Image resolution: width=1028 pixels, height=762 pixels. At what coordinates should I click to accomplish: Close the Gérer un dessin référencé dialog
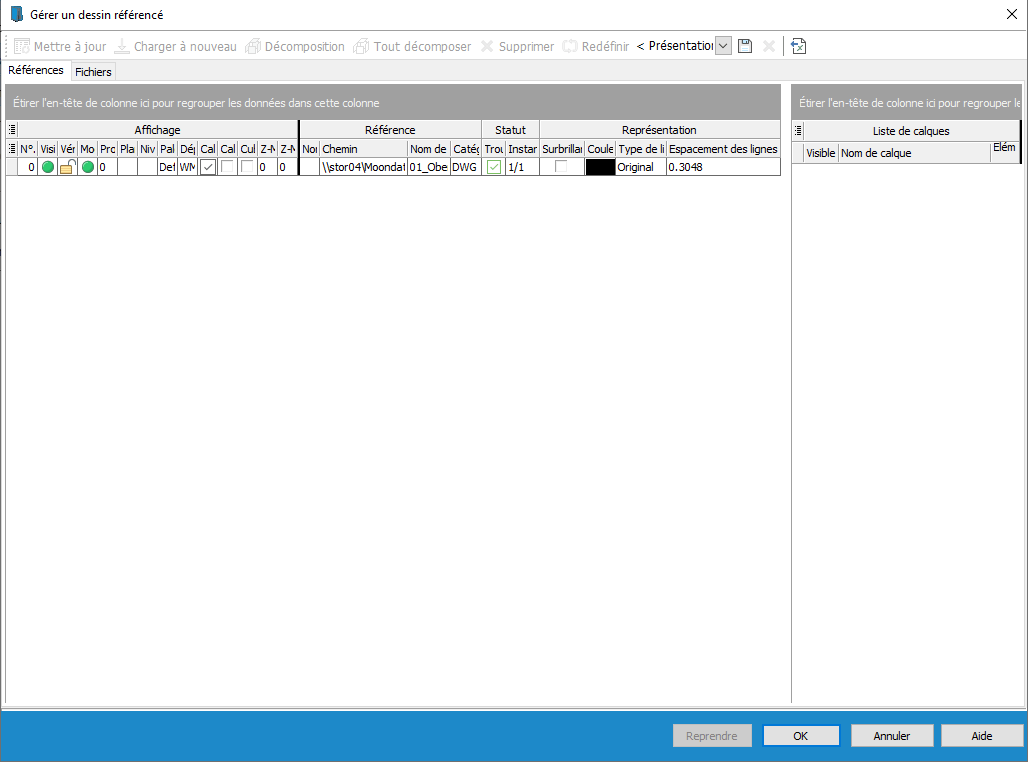[x=1012, y=14]
